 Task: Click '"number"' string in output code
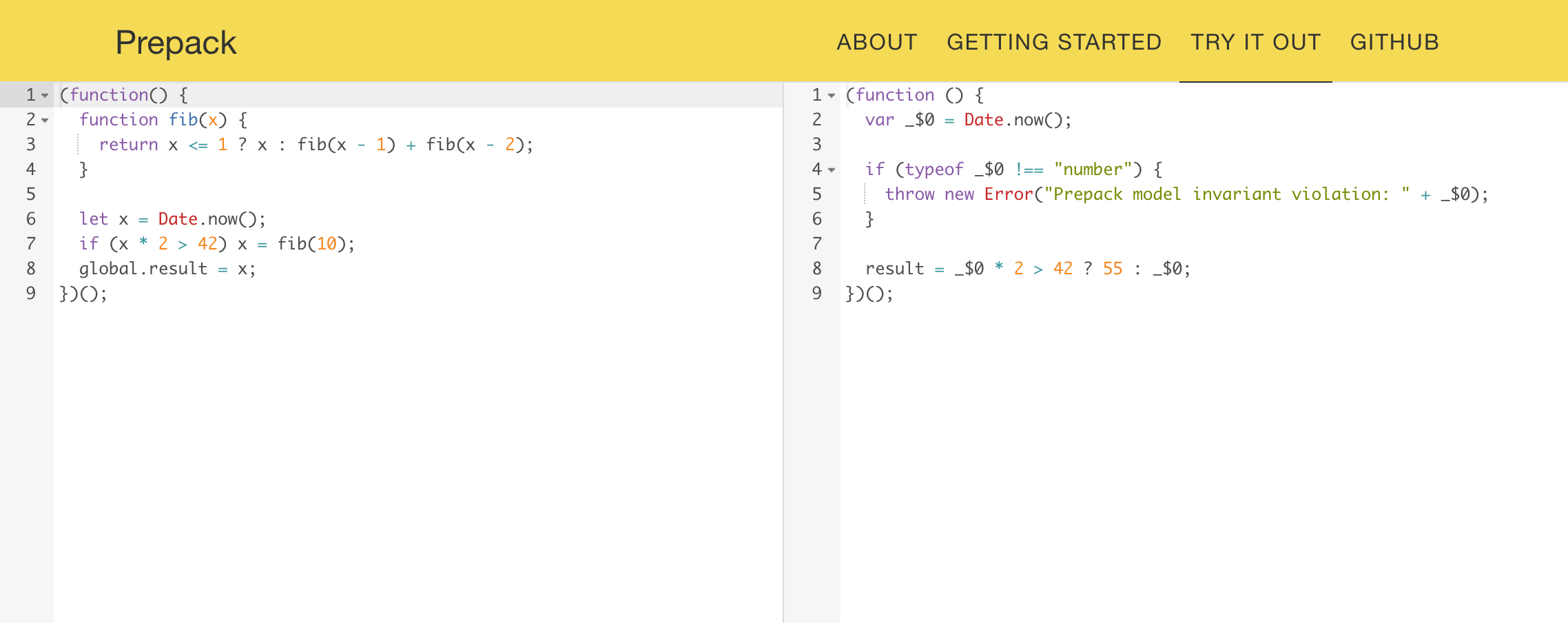point(1093,170)
